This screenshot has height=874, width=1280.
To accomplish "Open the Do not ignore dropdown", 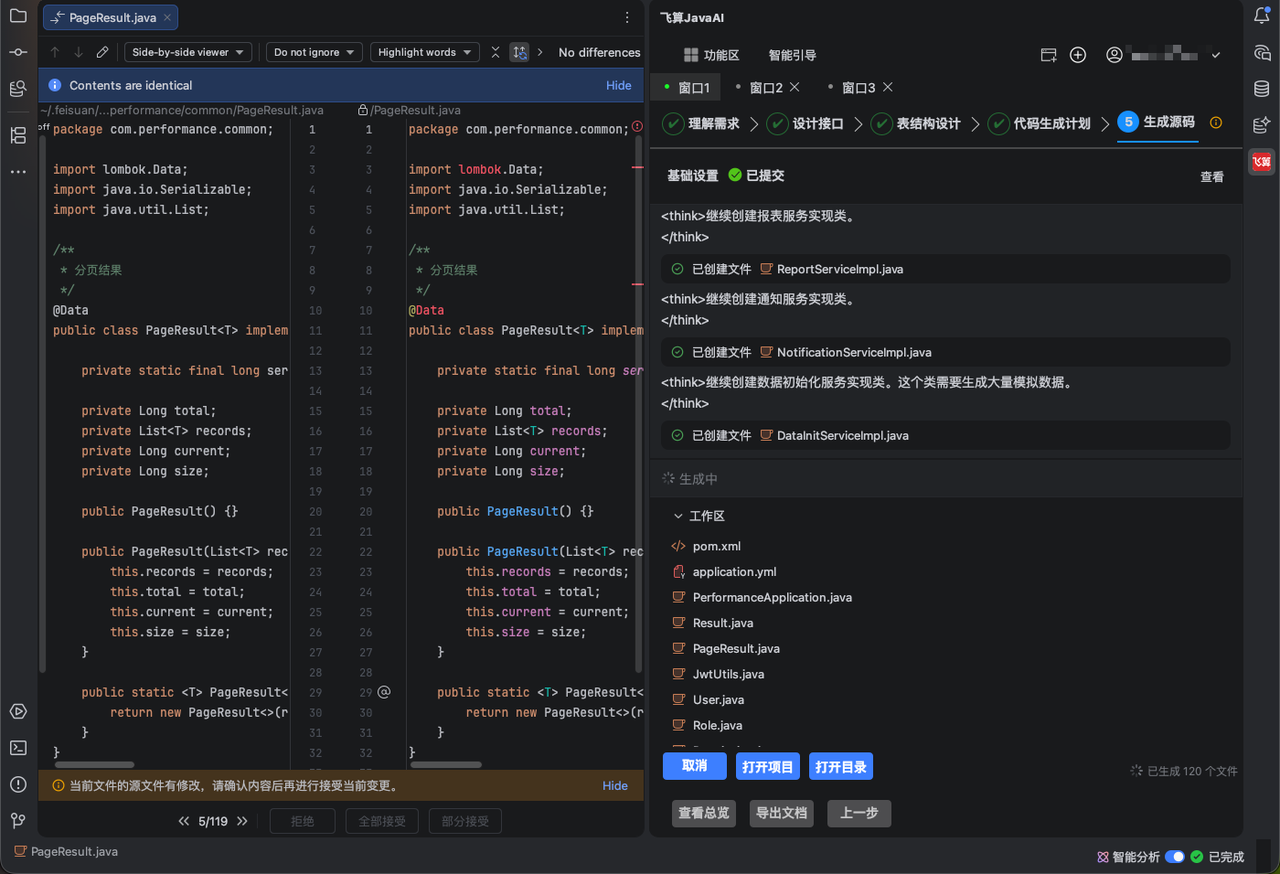I will [x=314, y=52].
